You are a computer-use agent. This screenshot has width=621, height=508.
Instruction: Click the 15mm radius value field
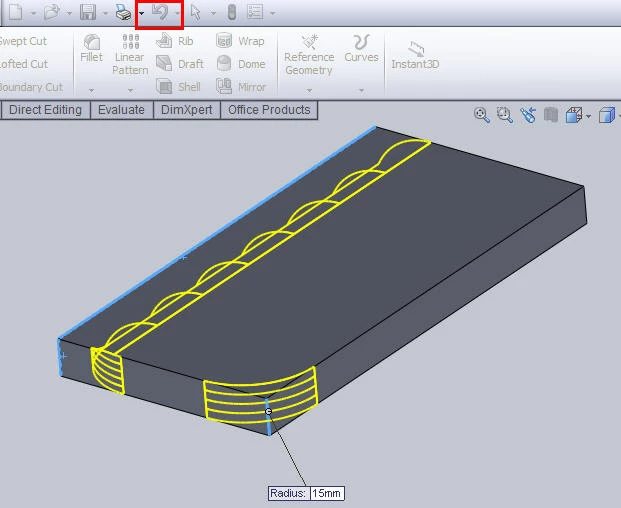pos(327,493)
